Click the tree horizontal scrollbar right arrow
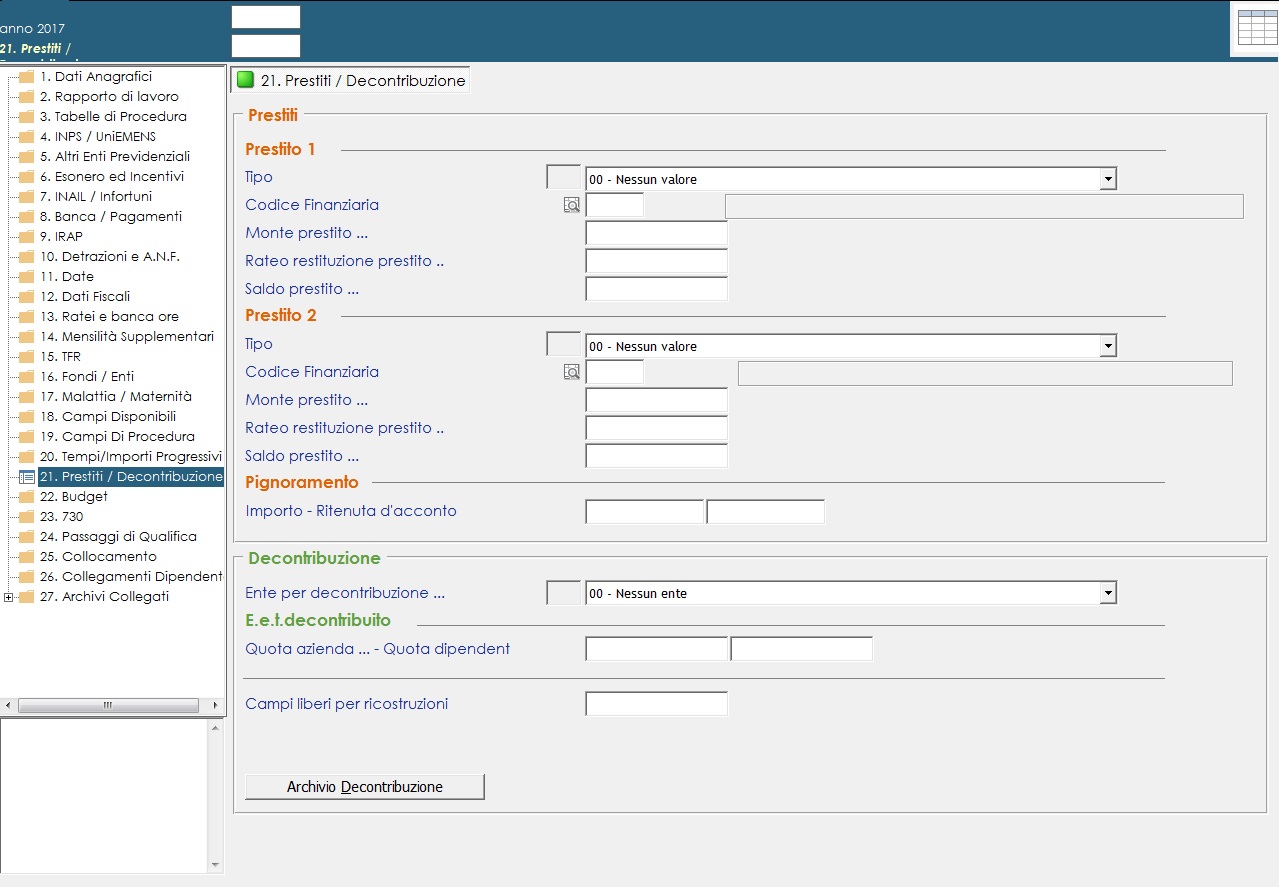1279x887 pixels. point(215,706)
